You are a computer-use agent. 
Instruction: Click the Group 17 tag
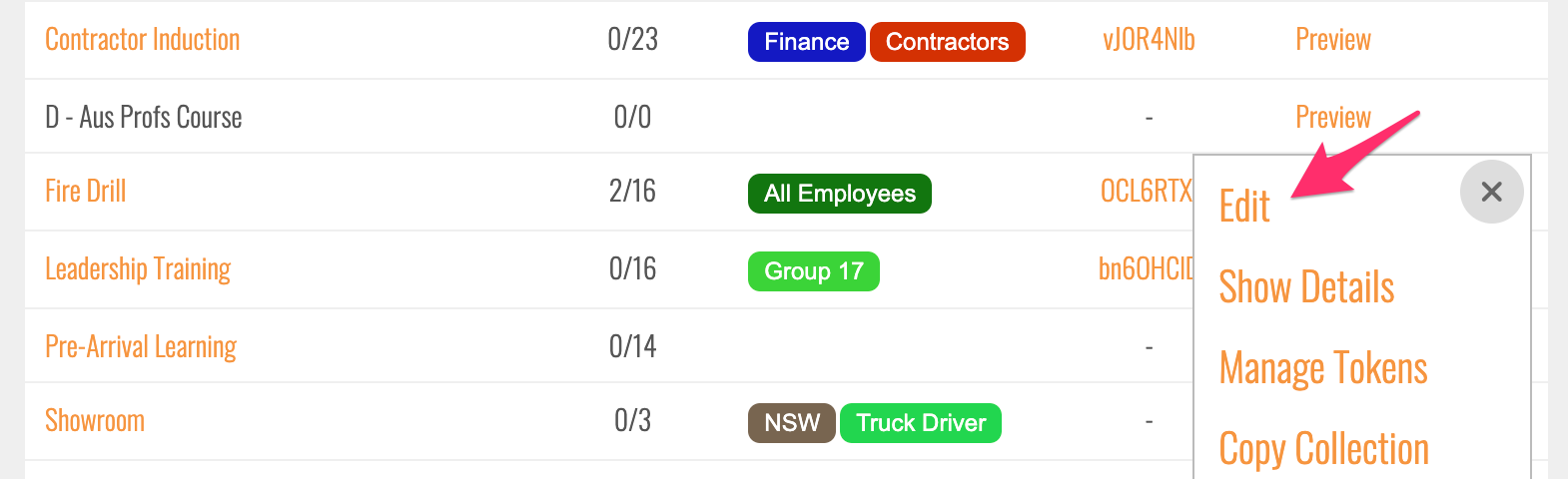point(813,271)
